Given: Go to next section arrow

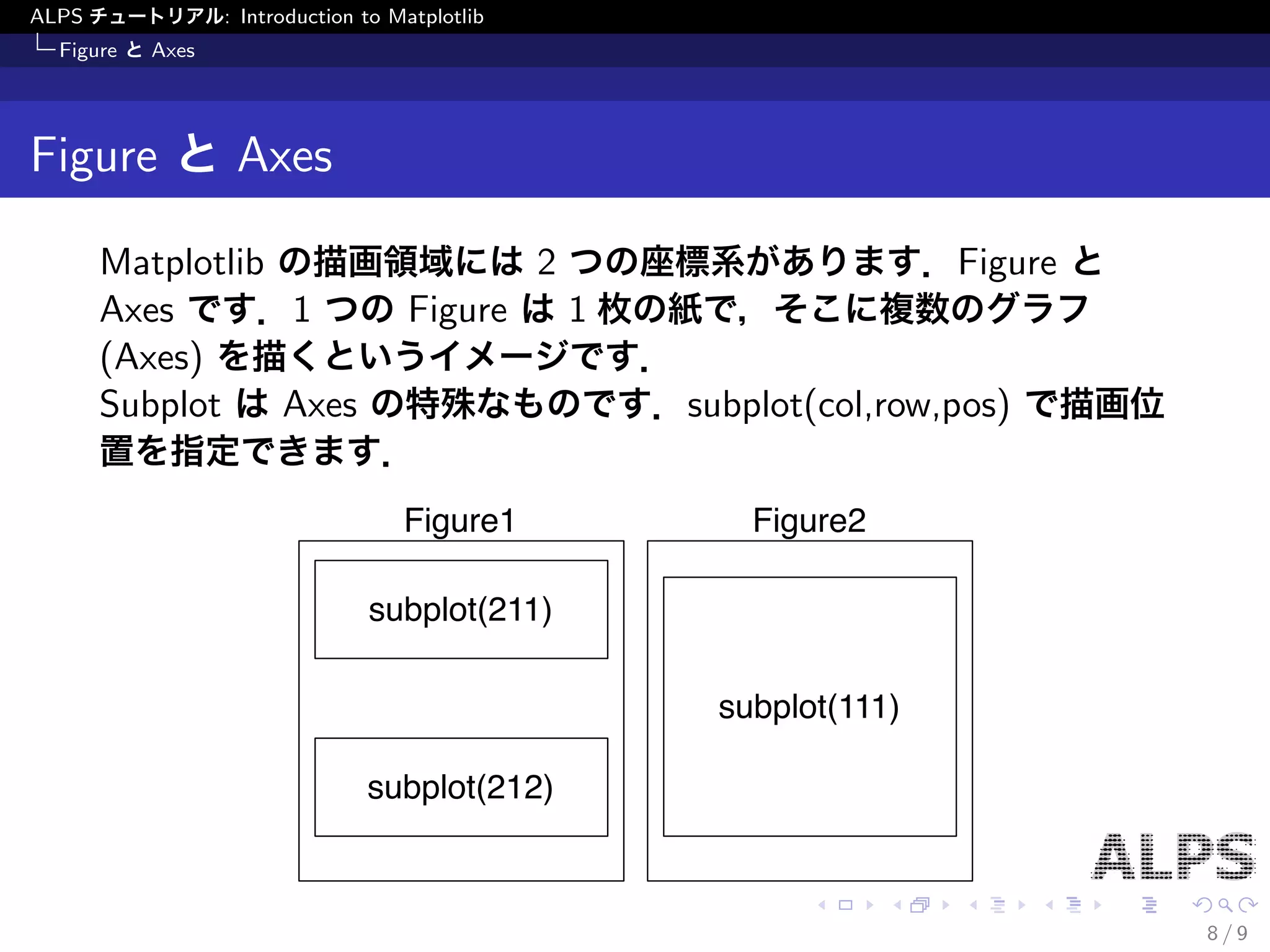Looking at the screenshot, I should pos(1098,905).
